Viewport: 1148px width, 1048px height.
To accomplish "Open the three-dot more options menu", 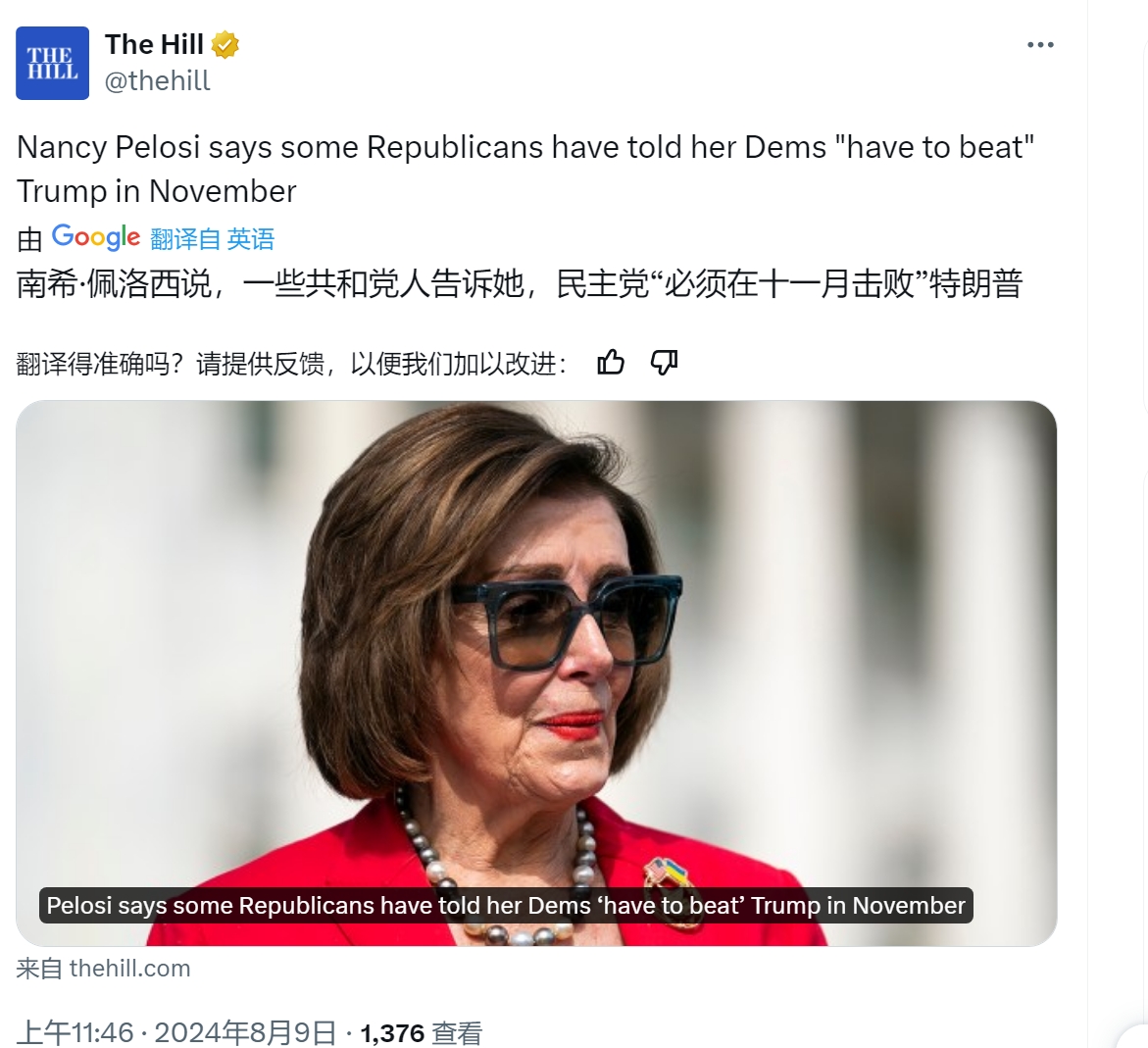I will click(x=1039, y=45).
